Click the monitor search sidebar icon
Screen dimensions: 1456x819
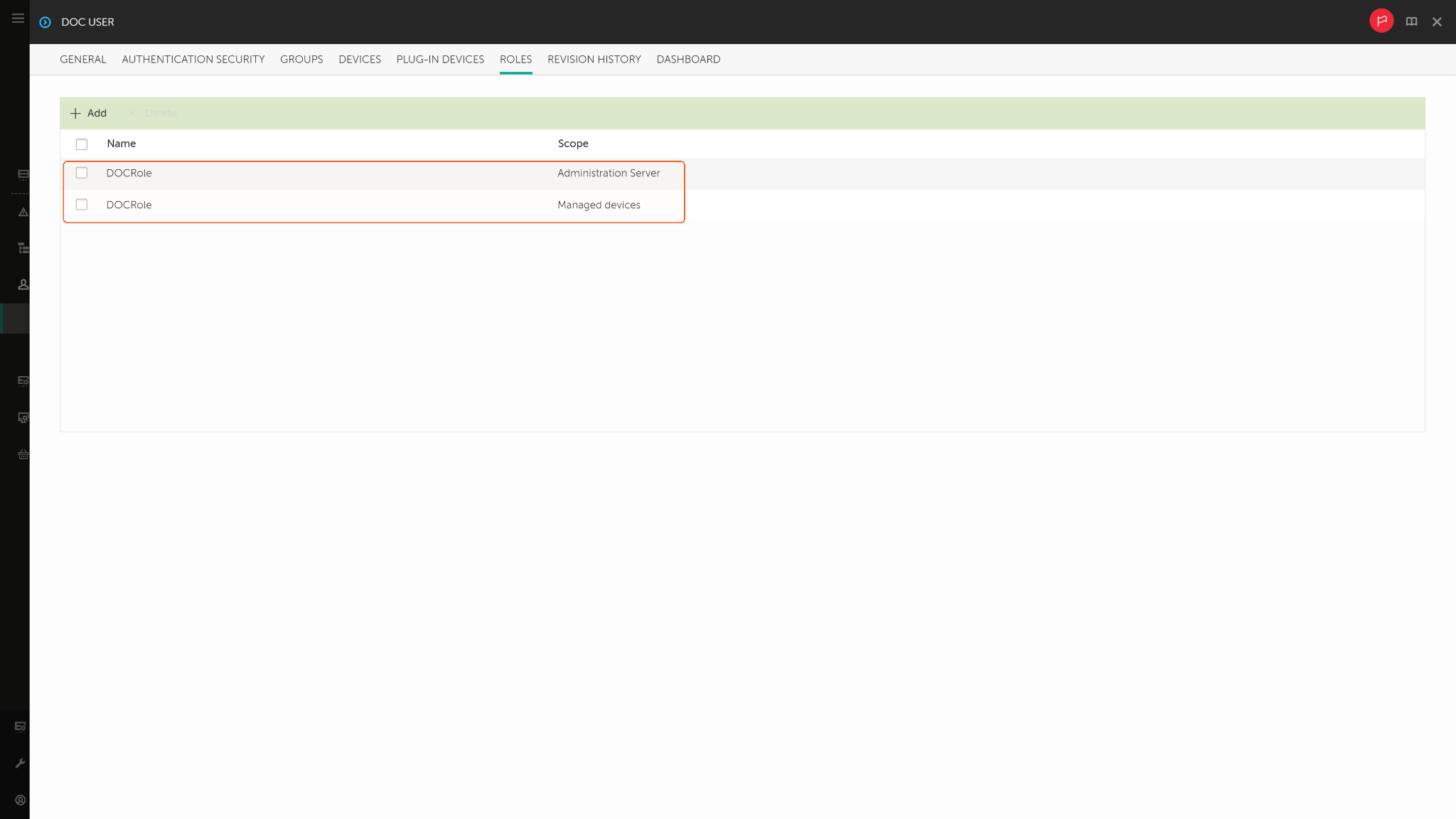[23, 417]
